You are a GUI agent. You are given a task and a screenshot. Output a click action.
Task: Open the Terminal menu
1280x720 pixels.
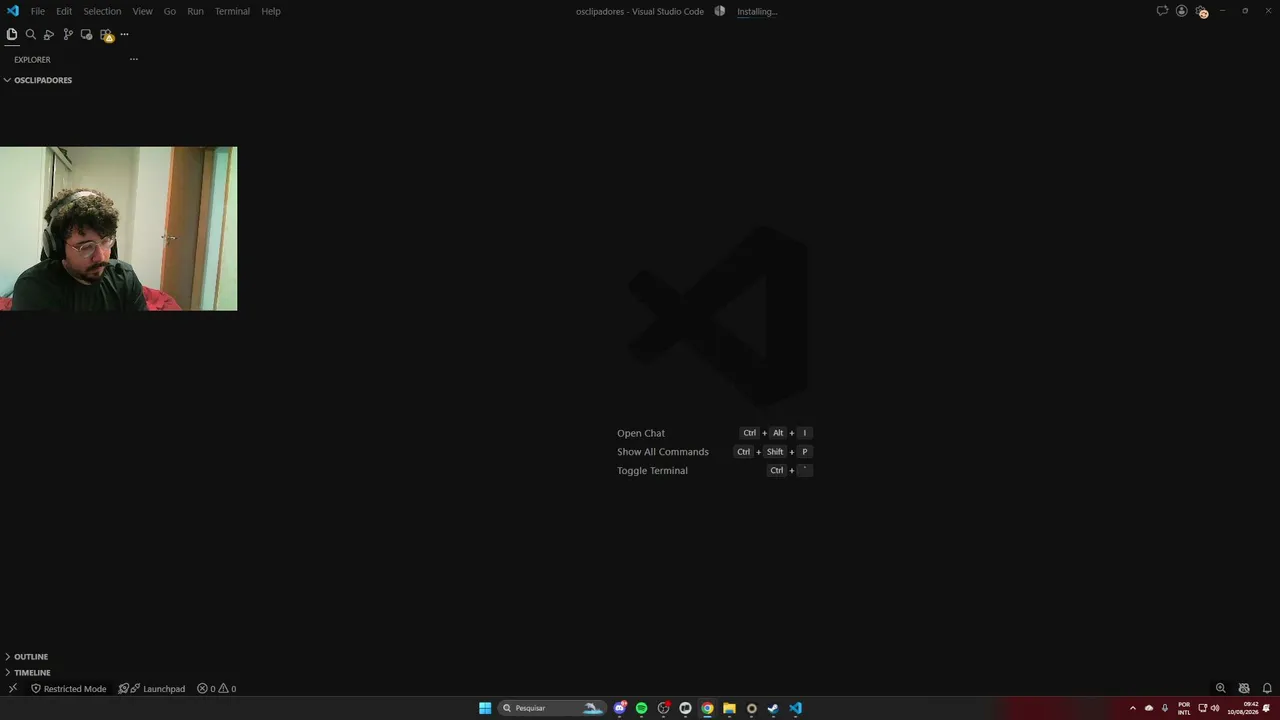[232, 11]
